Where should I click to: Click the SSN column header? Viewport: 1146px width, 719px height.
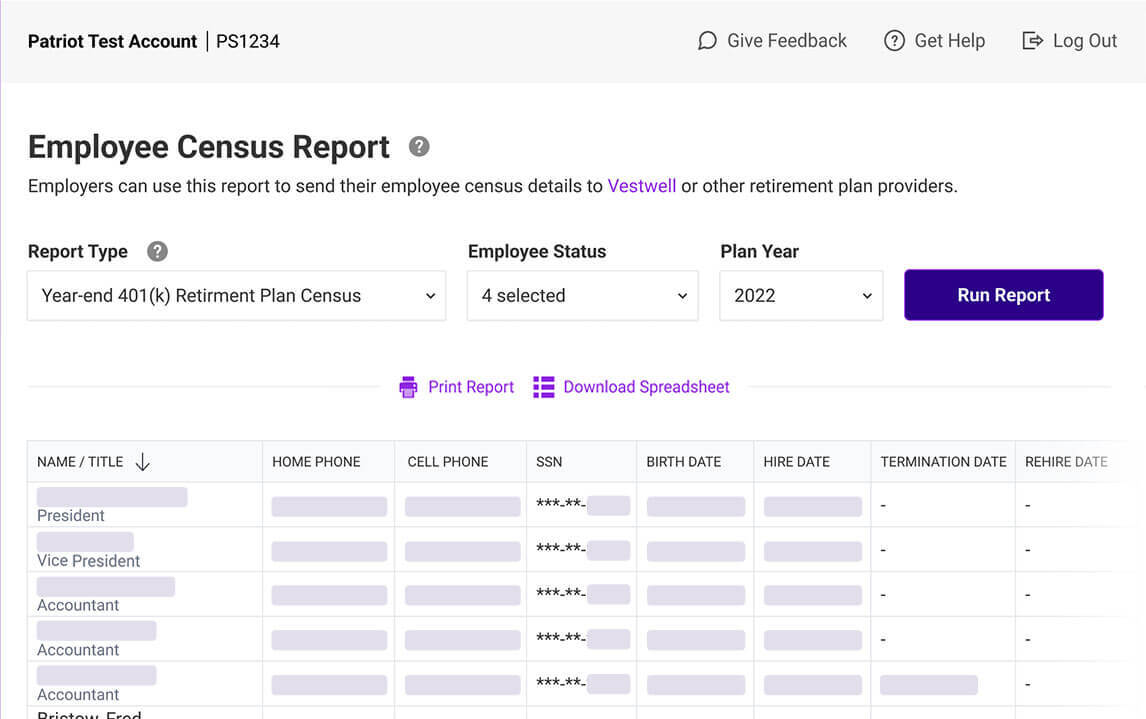coord(549,462)
